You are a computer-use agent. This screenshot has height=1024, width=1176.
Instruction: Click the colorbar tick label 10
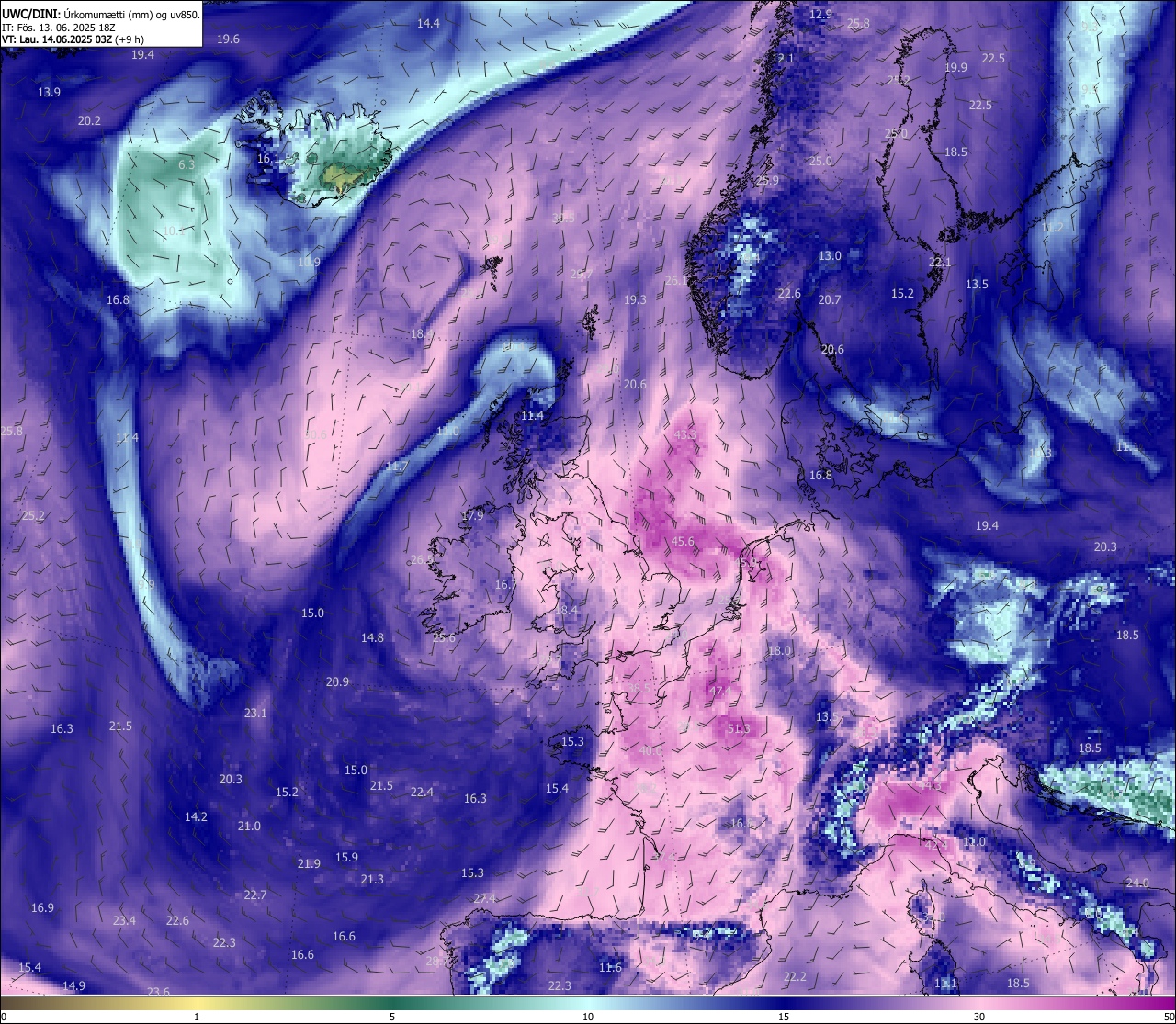click(x=588, y=1017)
